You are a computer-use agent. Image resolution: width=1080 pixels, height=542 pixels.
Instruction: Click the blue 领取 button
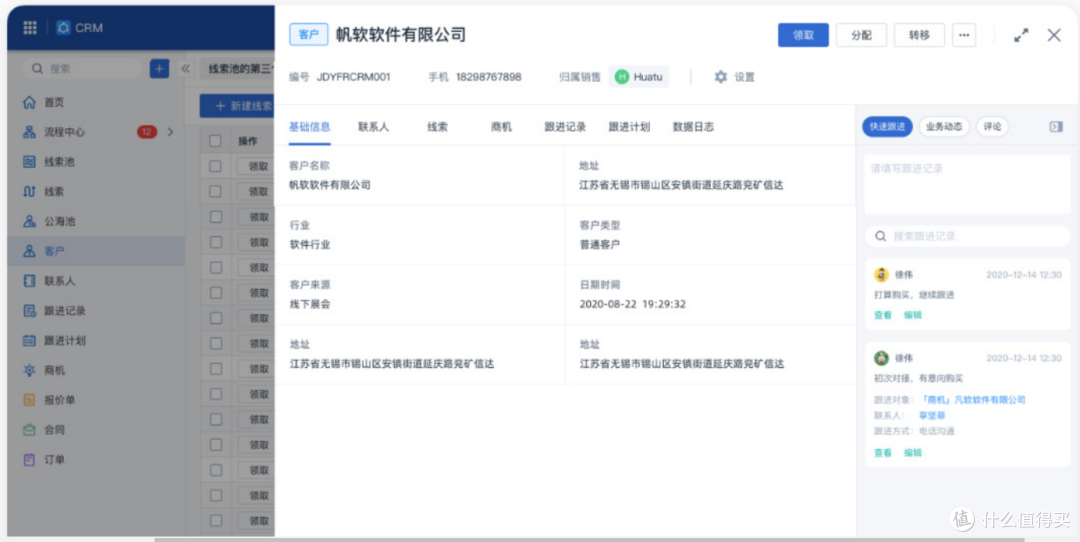tap(803, 35)
